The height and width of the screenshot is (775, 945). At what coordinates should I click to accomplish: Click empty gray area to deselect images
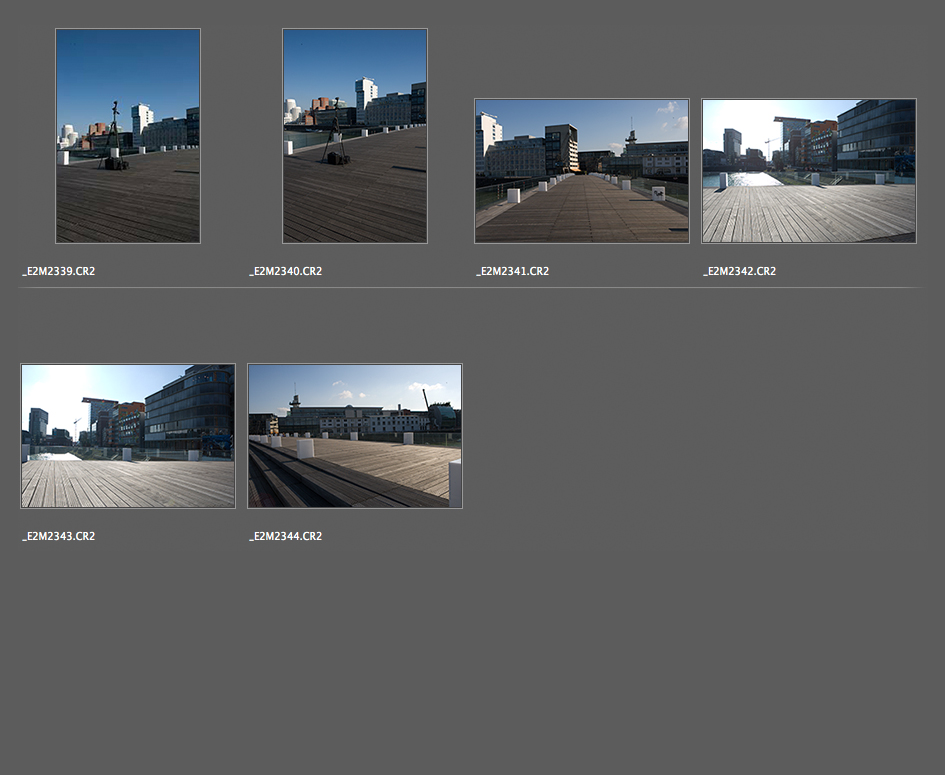click(x=700, y=650)
